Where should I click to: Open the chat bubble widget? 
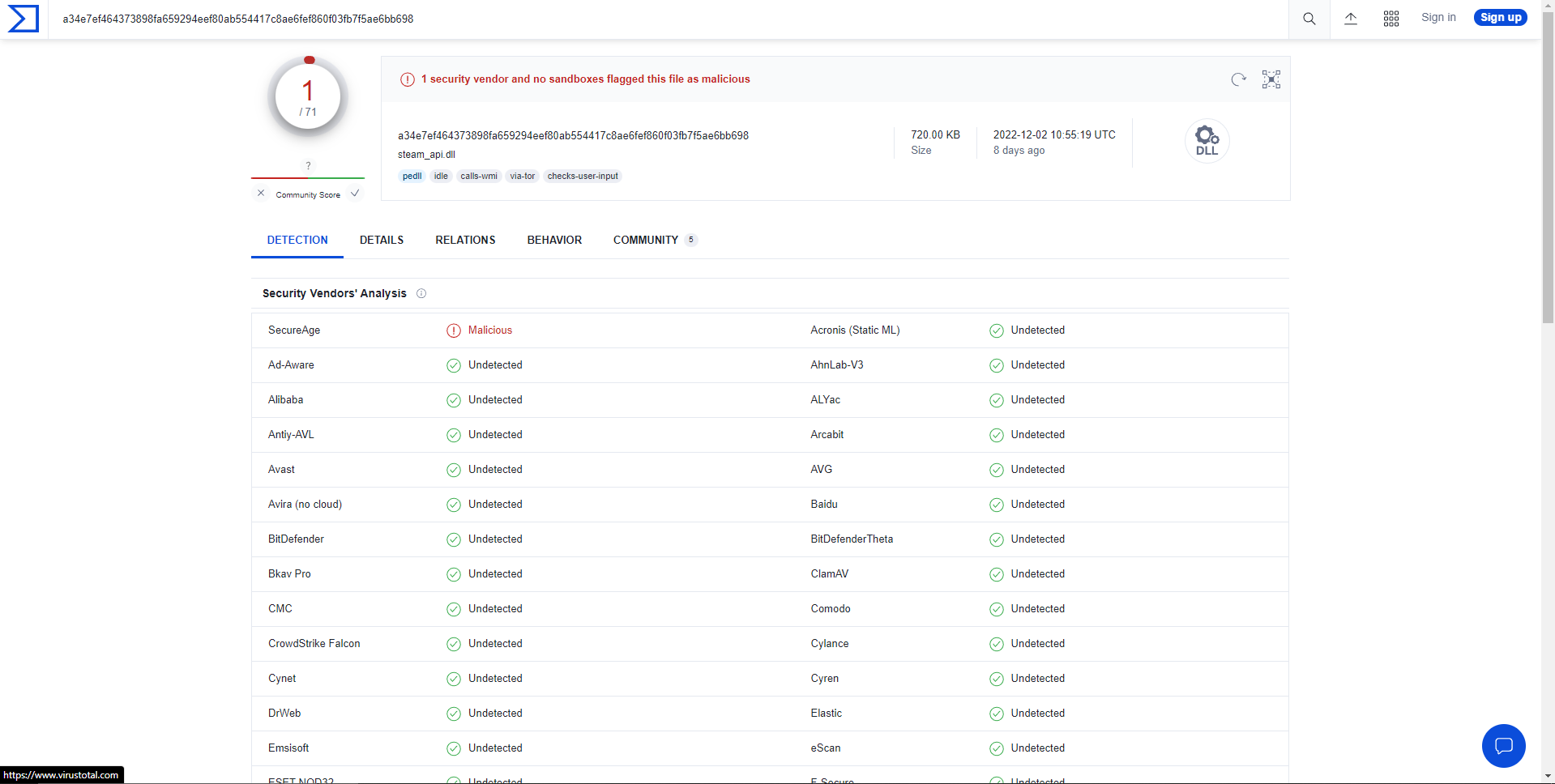pos(1503,745)
